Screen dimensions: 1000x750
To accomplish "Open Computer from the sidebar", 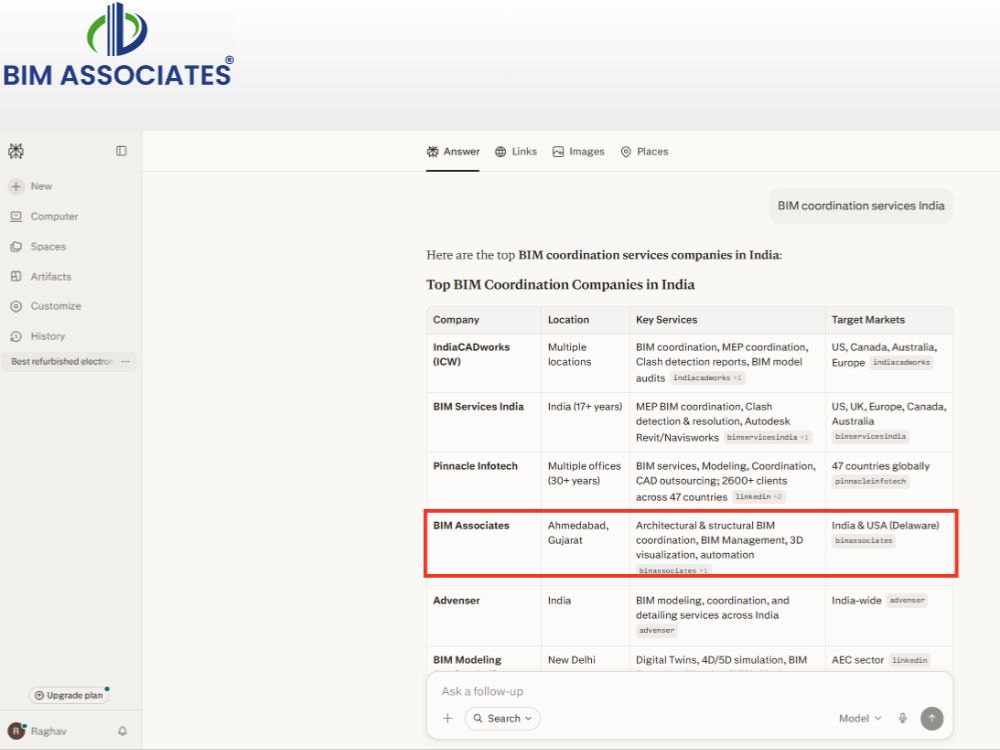I will coord(44,216).
